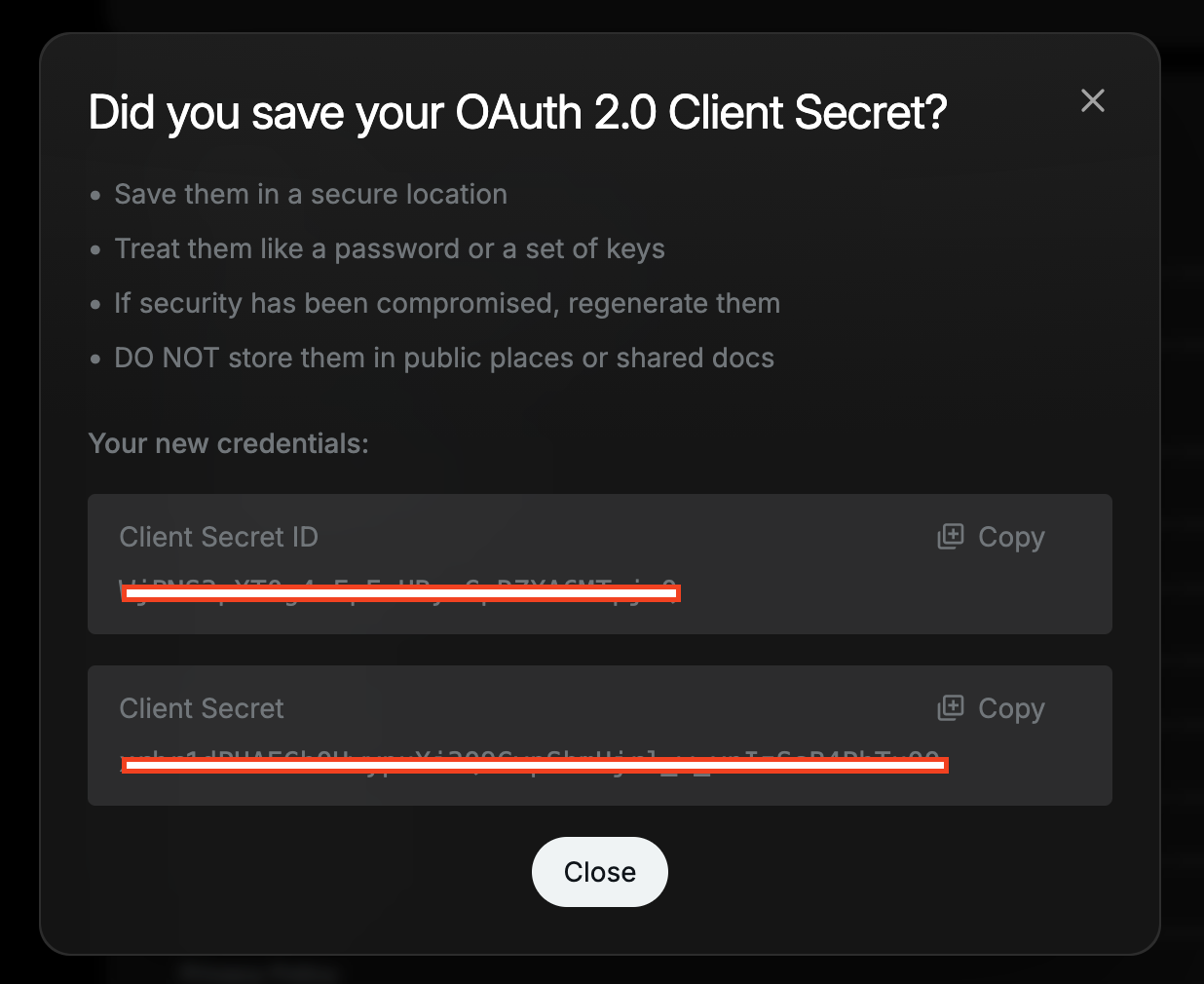1204x984 pixels.
Task: Click the copy icon for Client Secret
Action: 951,708
